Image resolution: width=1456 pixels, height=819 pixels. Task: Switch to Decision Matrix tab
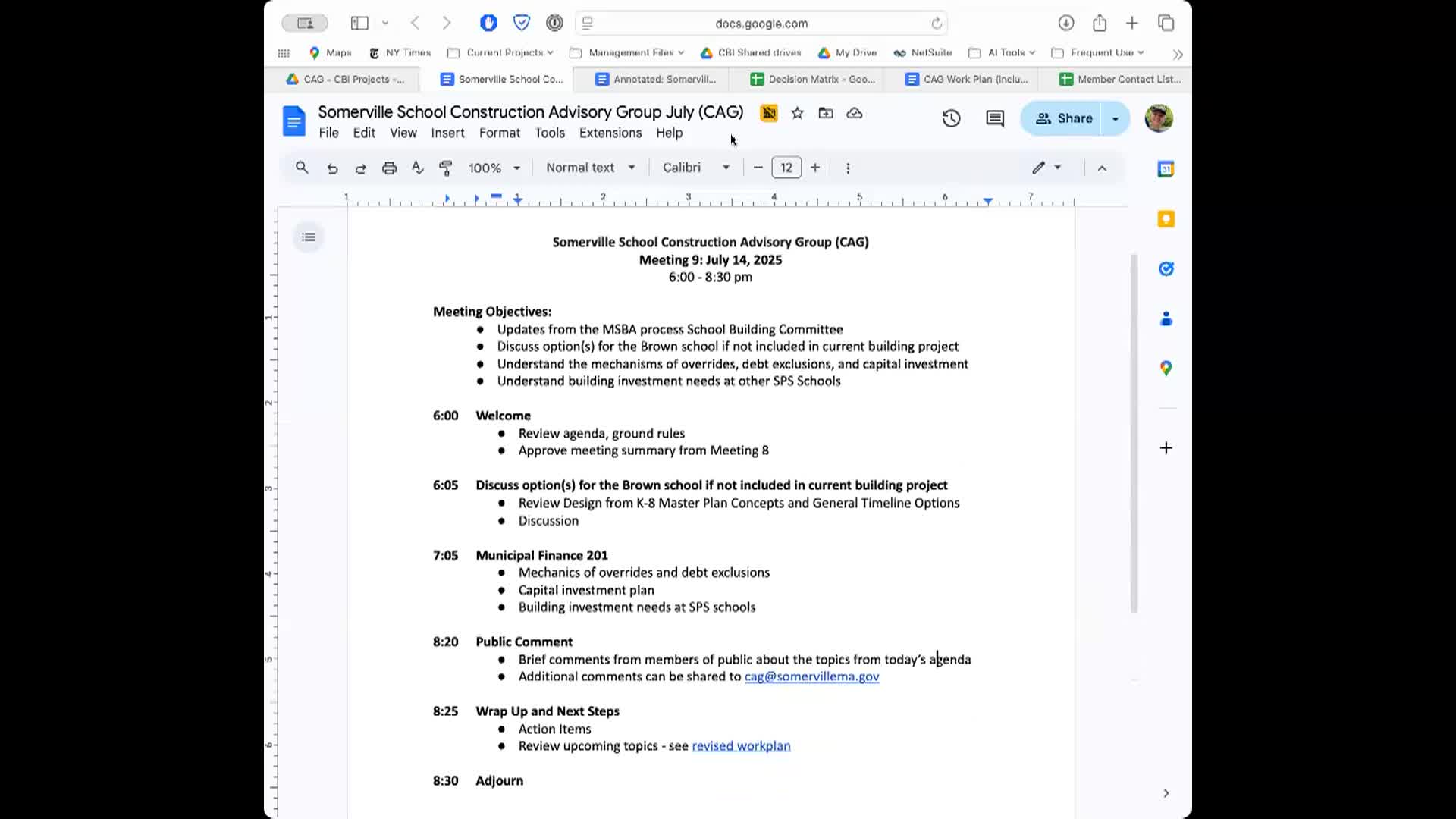click(812, 79)
